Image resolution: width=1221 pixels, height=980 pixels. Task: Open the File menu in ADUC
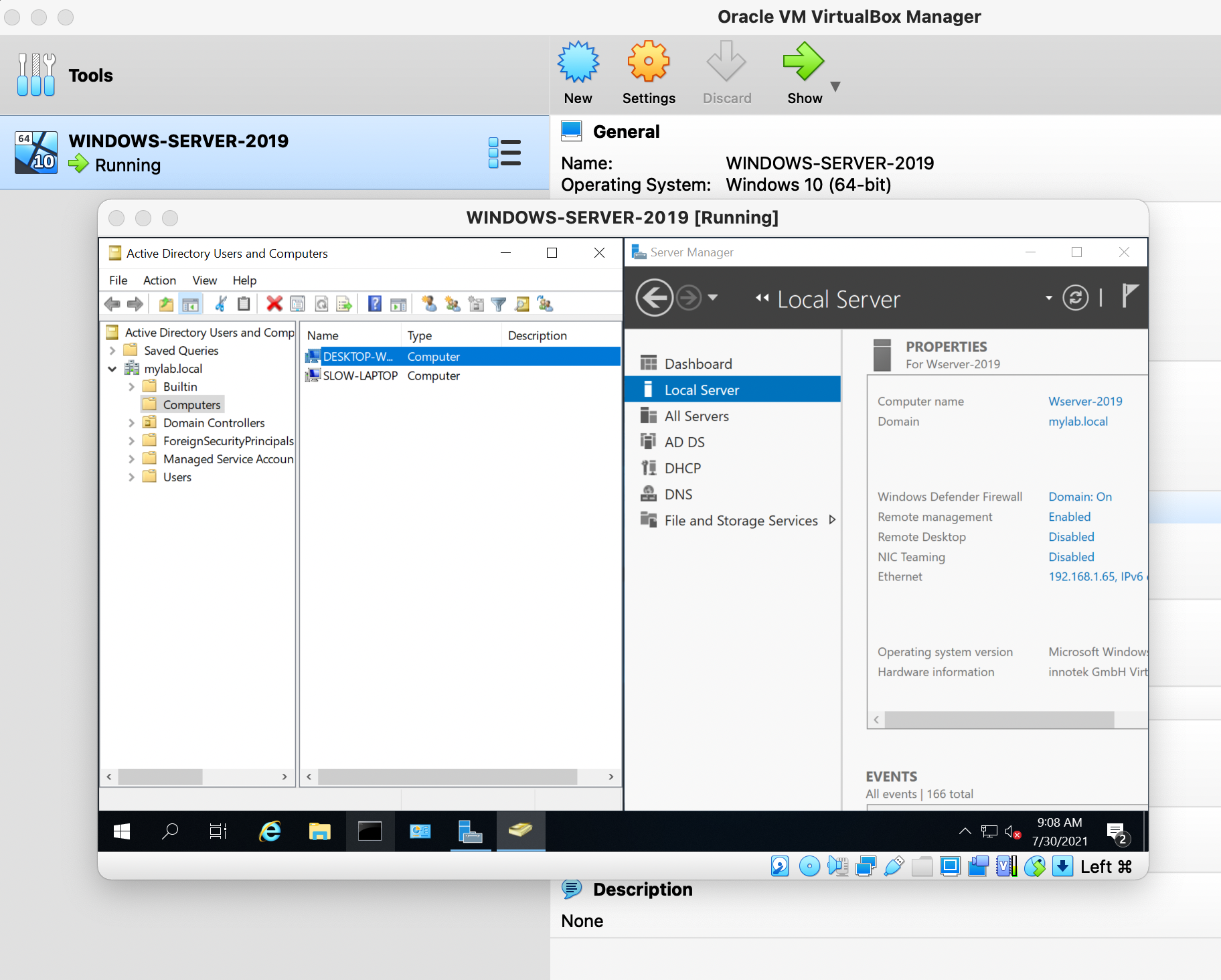click(118, 280)
